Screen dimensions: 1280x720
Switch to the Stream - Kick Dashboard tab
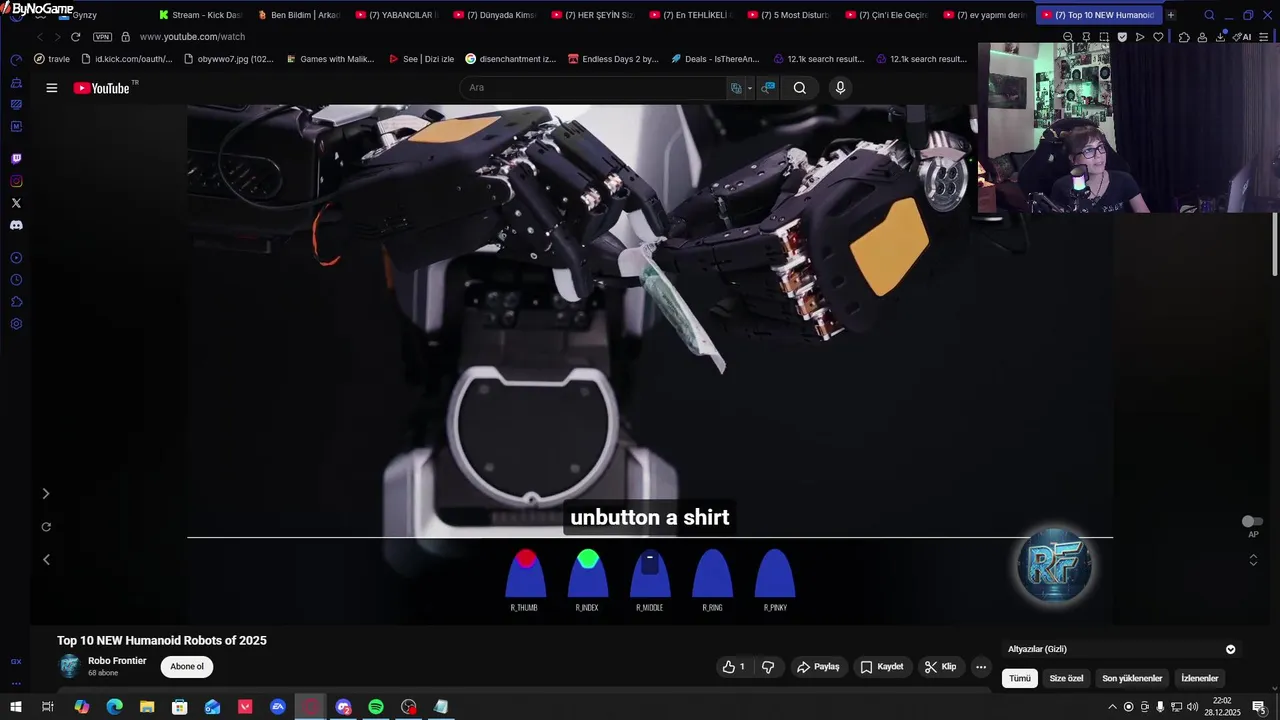pyautogui.click(x=200, y=15)
